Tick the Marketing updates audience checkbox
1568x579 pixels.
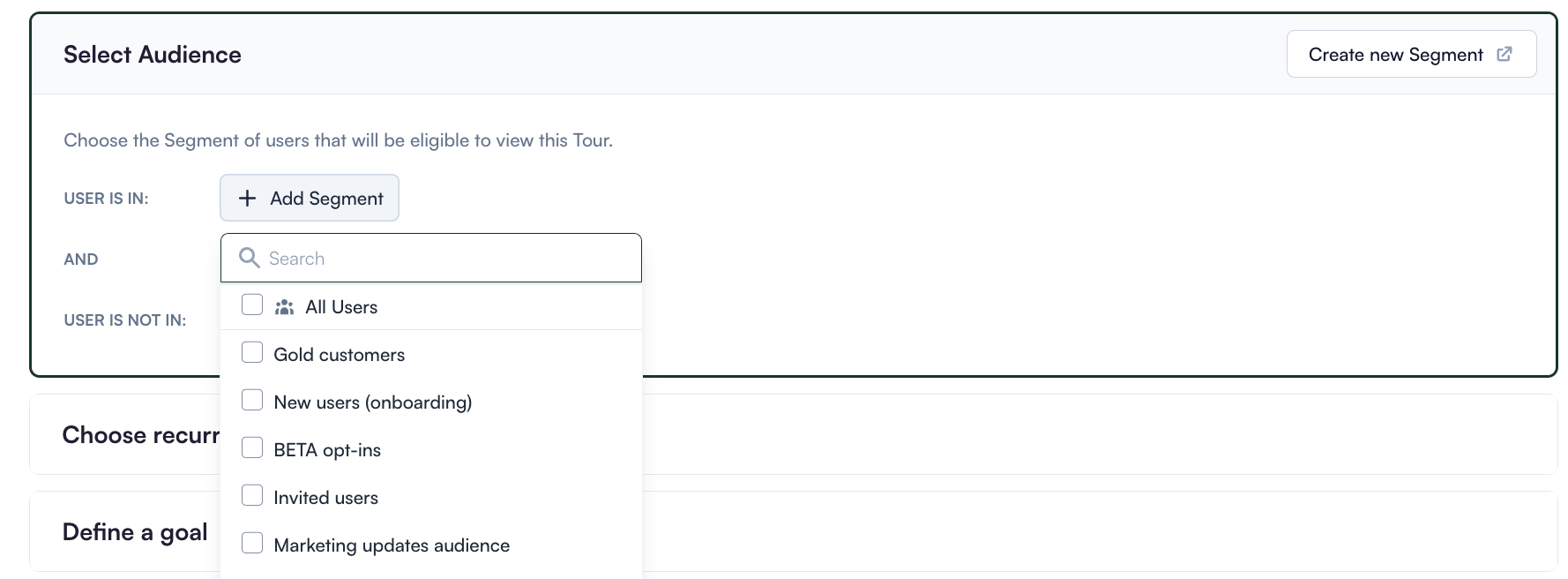click(252, 544)
